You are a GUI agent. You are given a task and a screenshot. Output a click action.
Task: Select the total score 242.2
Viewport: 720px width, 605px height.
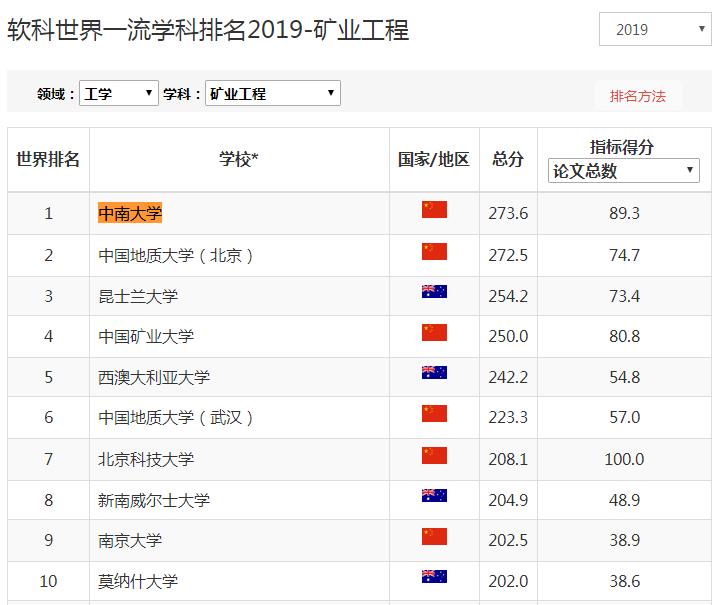508,377
